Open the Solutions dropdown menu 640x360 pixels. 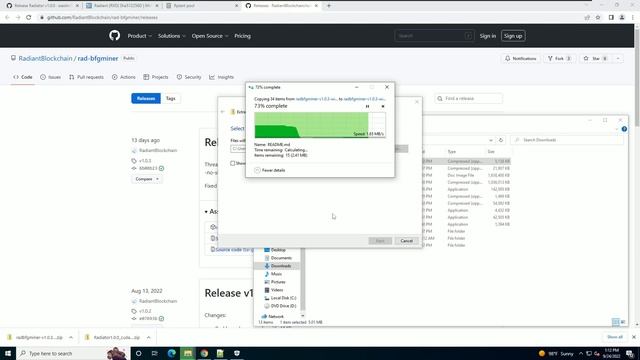[171, 36]
